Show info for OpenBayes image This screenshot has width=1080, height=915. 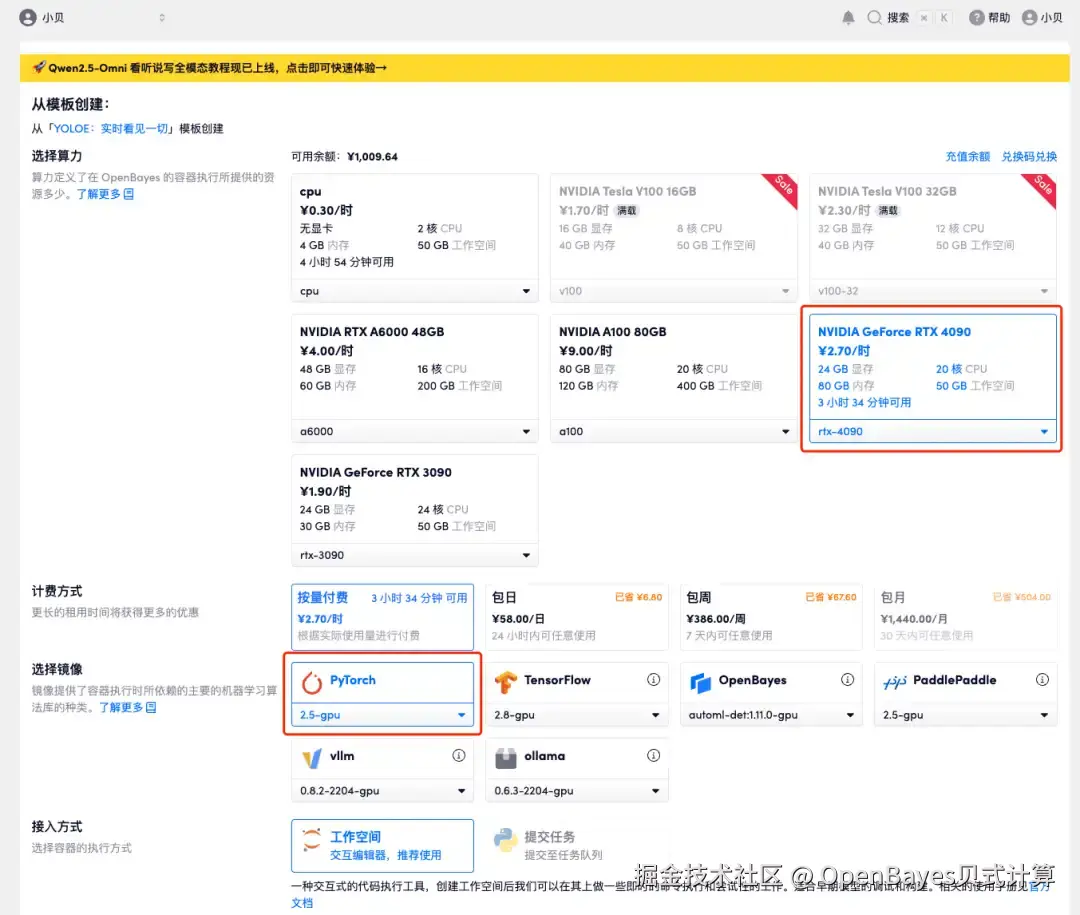click(847, 680)
